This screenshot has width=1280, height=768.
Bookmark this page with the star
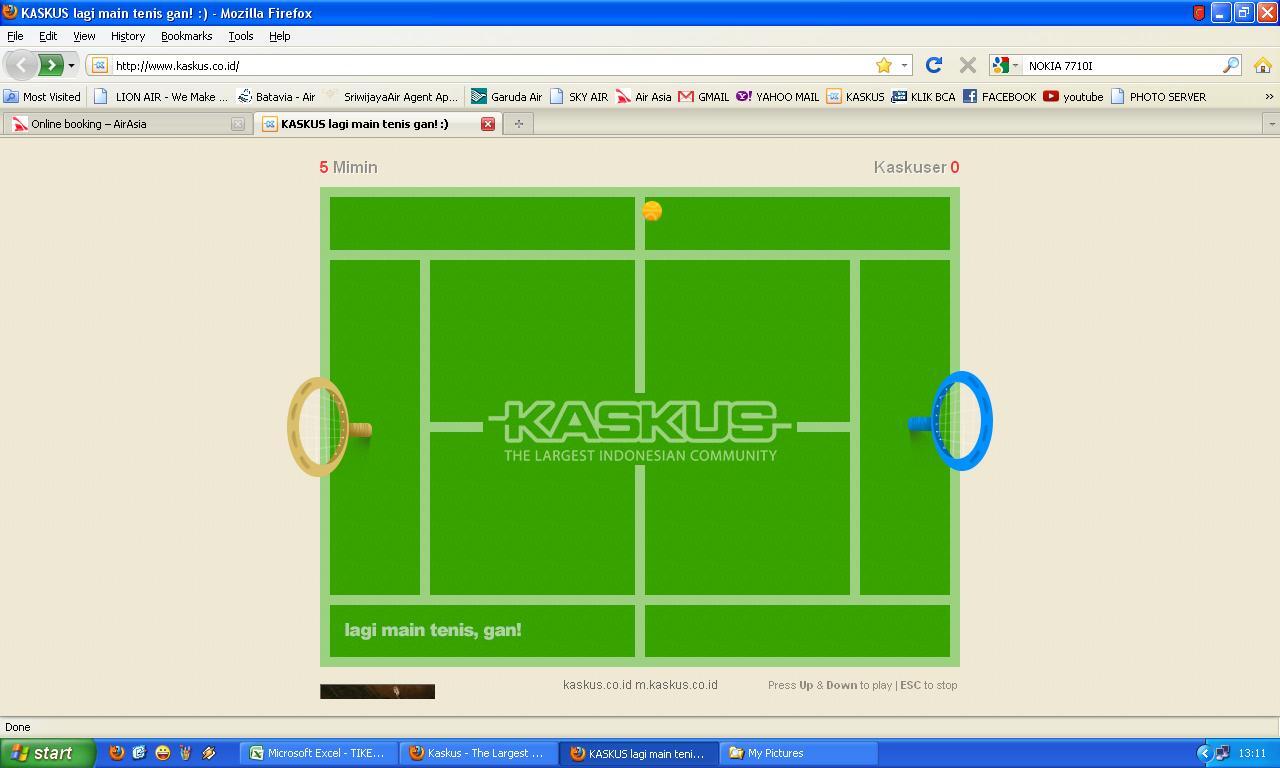pyautogui.click(x=884, y=65)
